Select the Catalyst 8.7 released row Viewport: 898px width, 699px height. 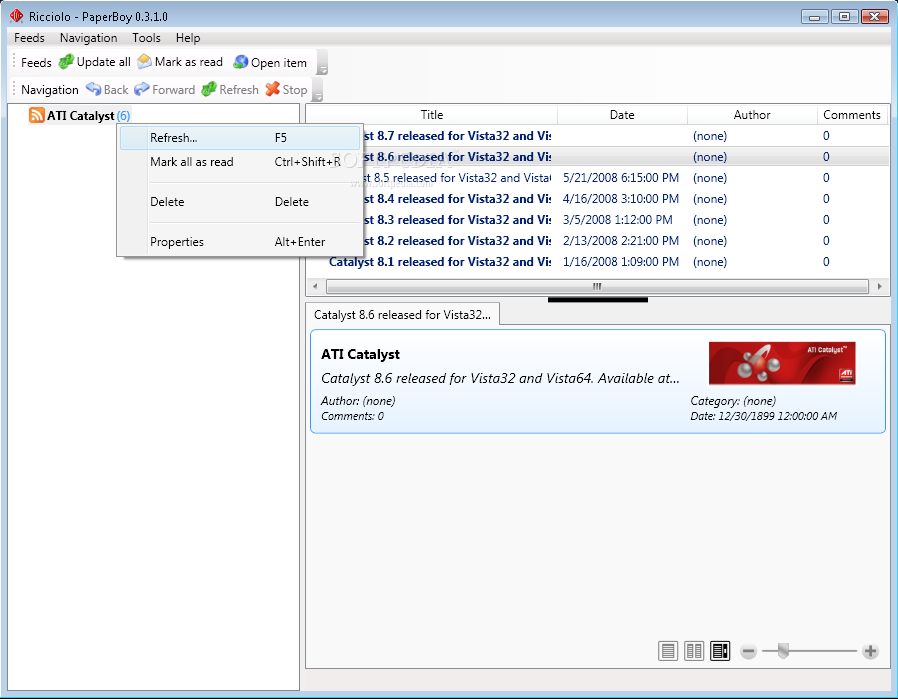(597, 136)
